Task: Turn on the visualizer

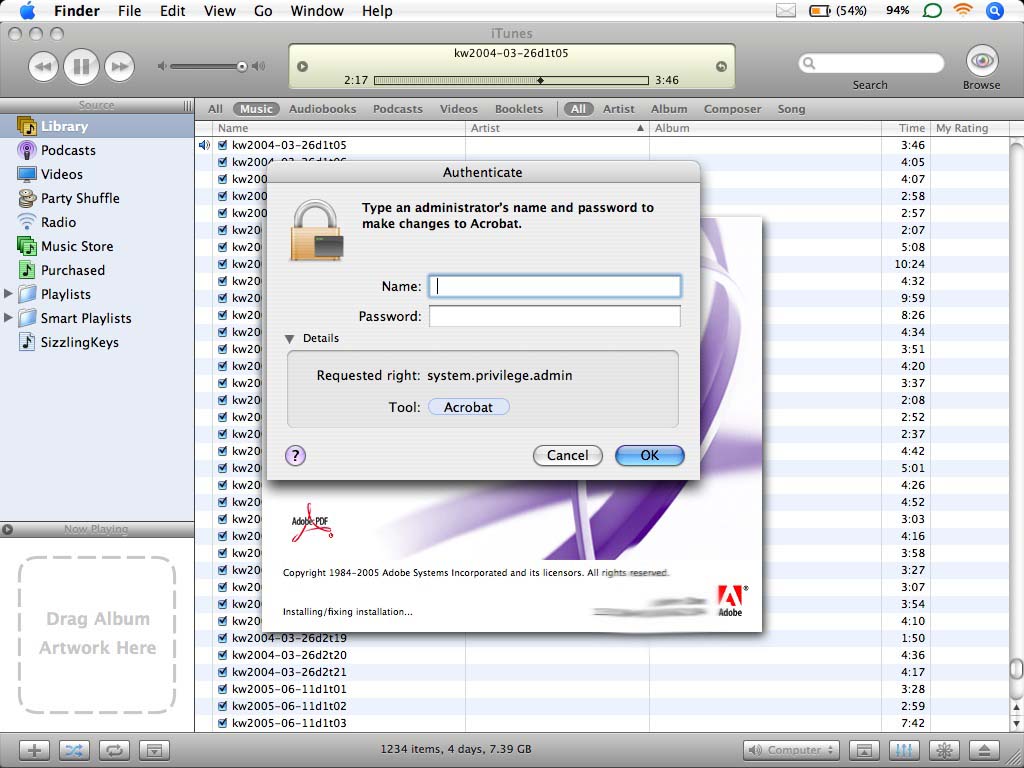Action: pyautogui.click(x=944, y=750)
